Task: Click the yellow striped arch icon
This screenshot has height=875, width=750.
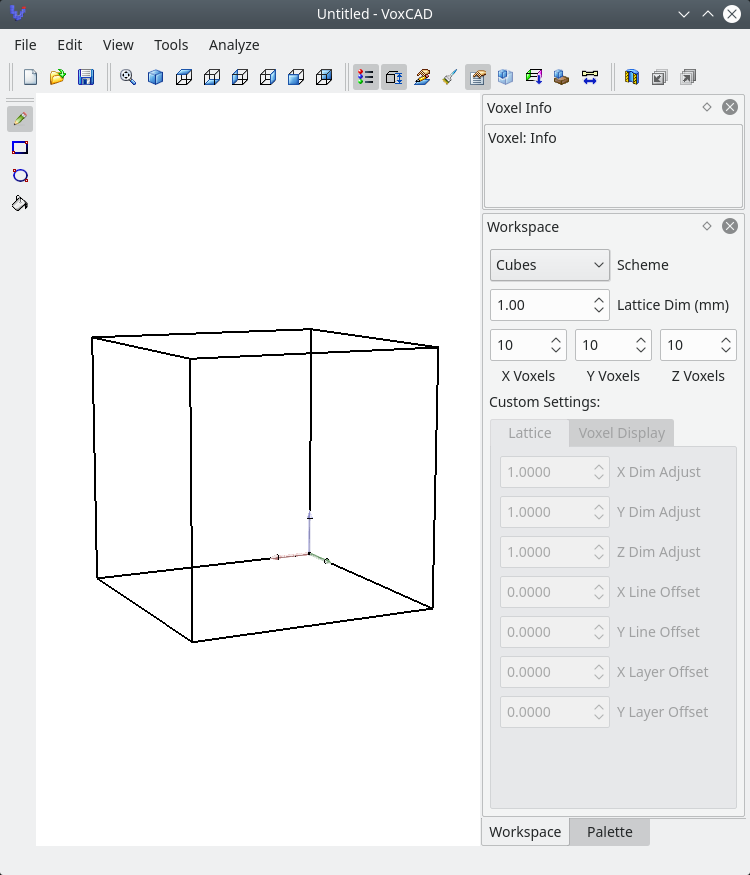Action: [632, 77]
